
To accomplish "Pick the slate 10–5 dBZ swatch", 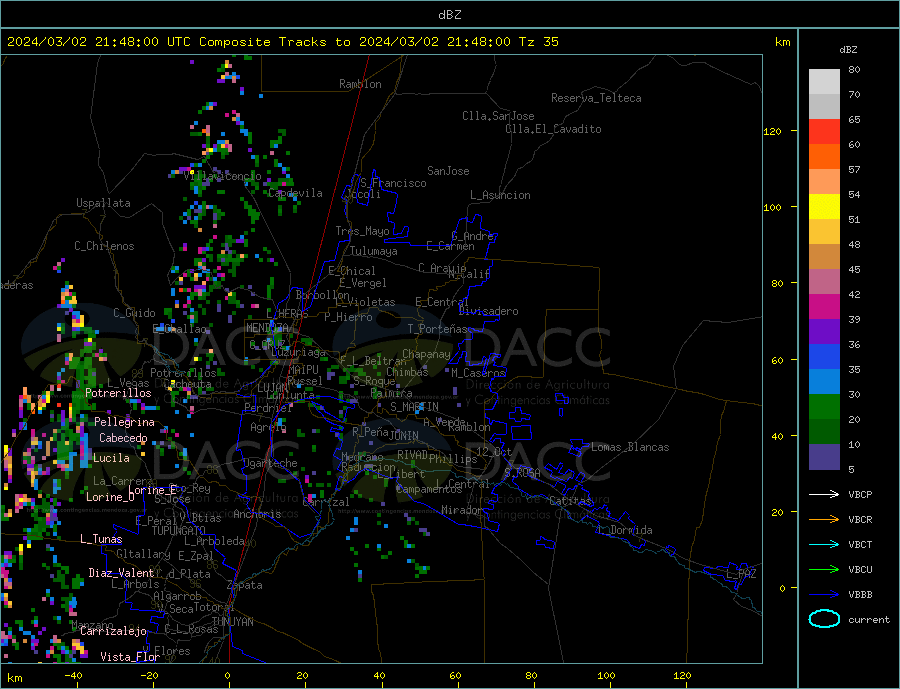I will pyautogui.click(x=824, y=457).
